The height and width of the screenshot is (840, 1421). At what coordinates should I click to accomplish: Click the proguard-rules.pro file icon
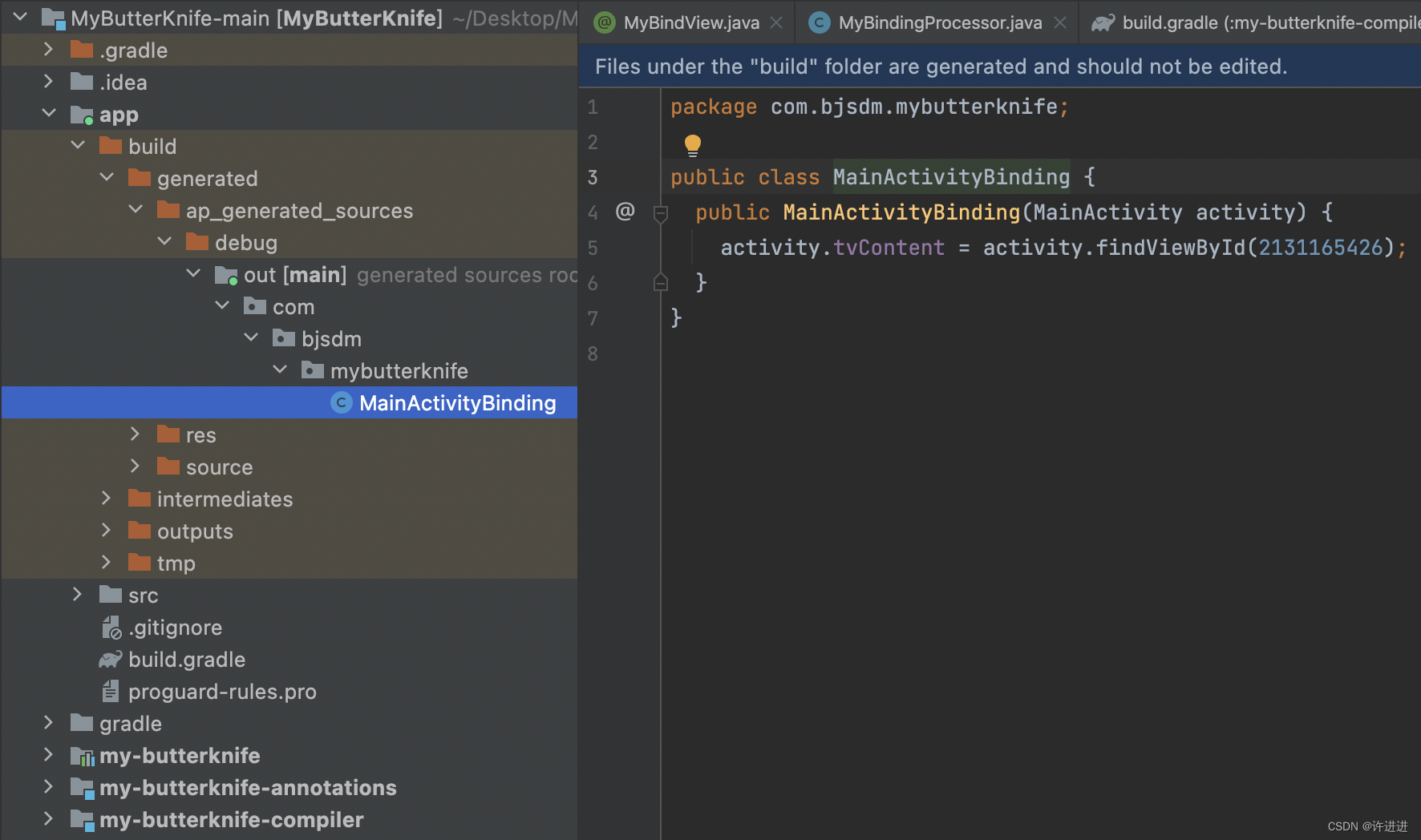[x=111, y=691]
